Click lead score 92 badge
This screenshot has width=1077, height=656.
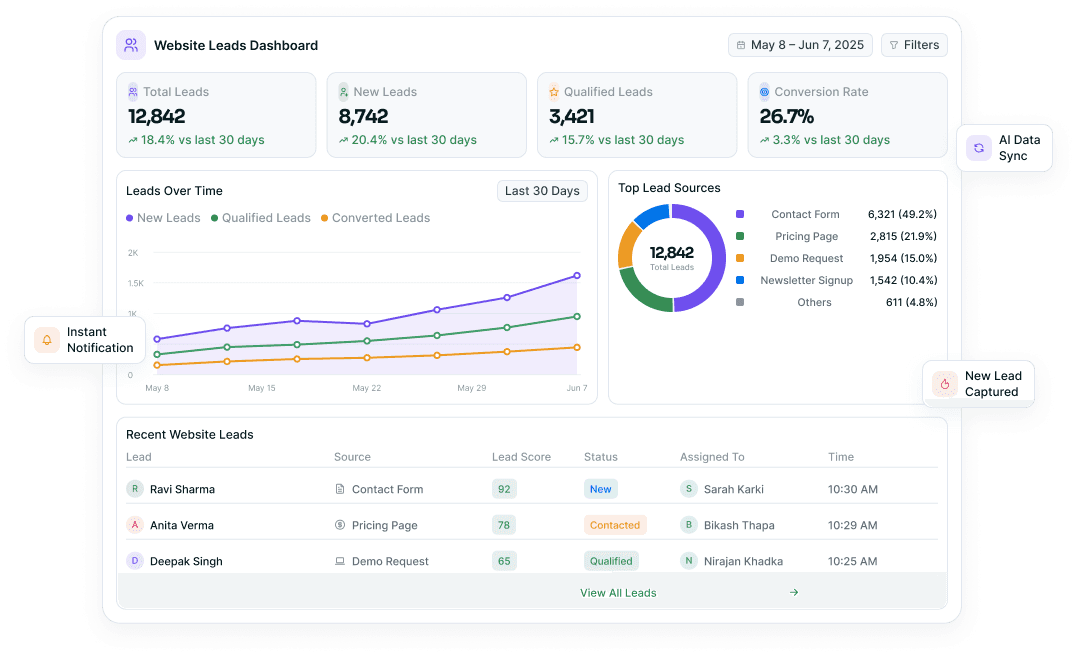[x=504, y=489]
